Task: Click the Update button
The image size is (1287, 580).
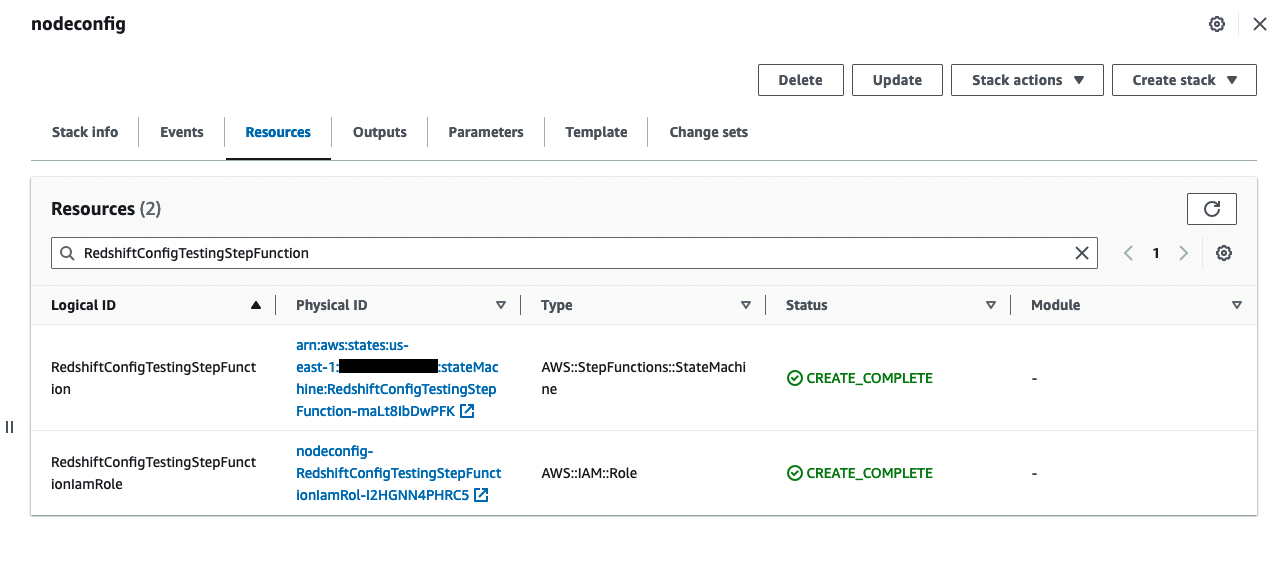Action: [896, 79]
